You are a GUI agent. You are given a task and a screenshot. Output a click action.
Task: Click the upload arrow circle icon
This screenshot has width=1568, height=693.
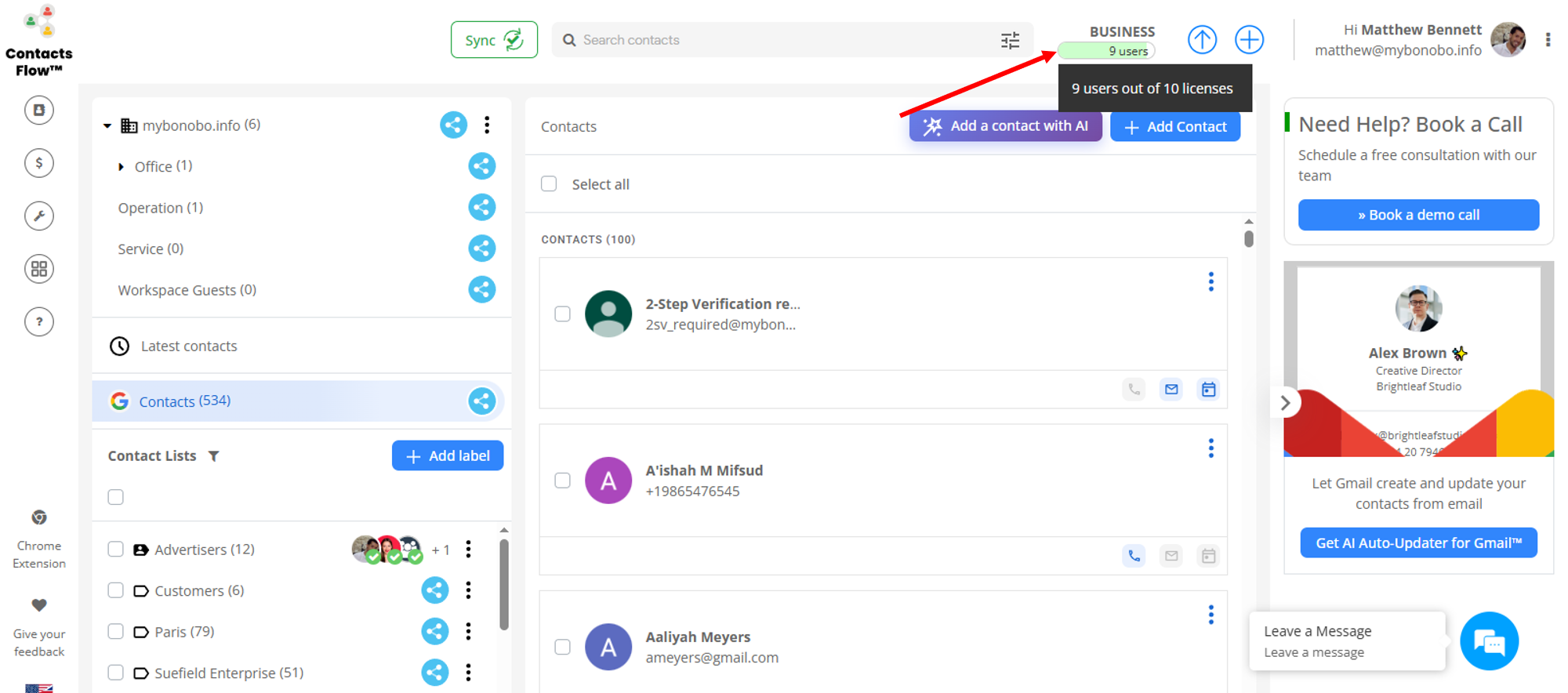coord(1201,39)
